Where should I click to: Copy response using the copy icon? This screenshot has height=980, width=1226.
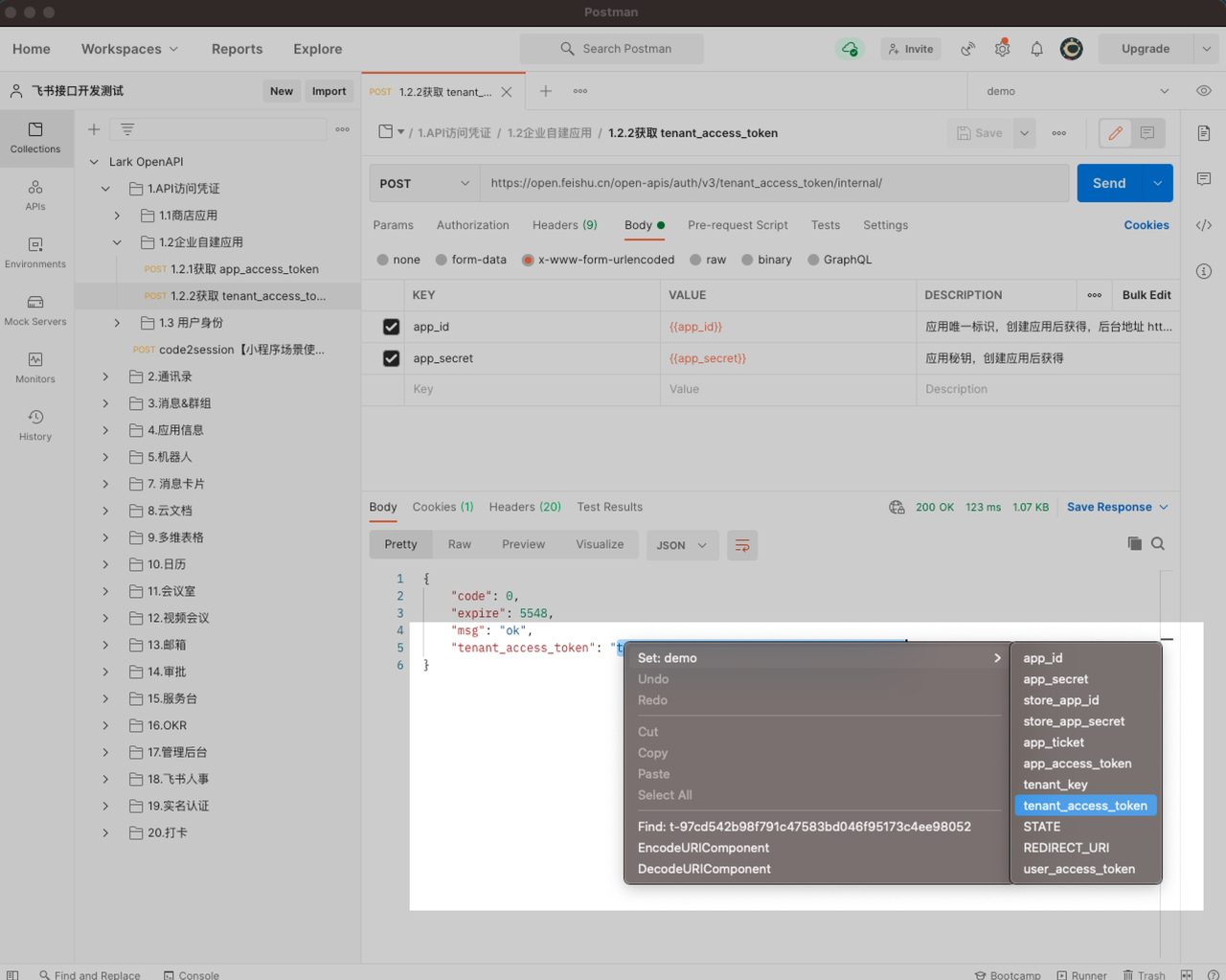(1134, 544)
